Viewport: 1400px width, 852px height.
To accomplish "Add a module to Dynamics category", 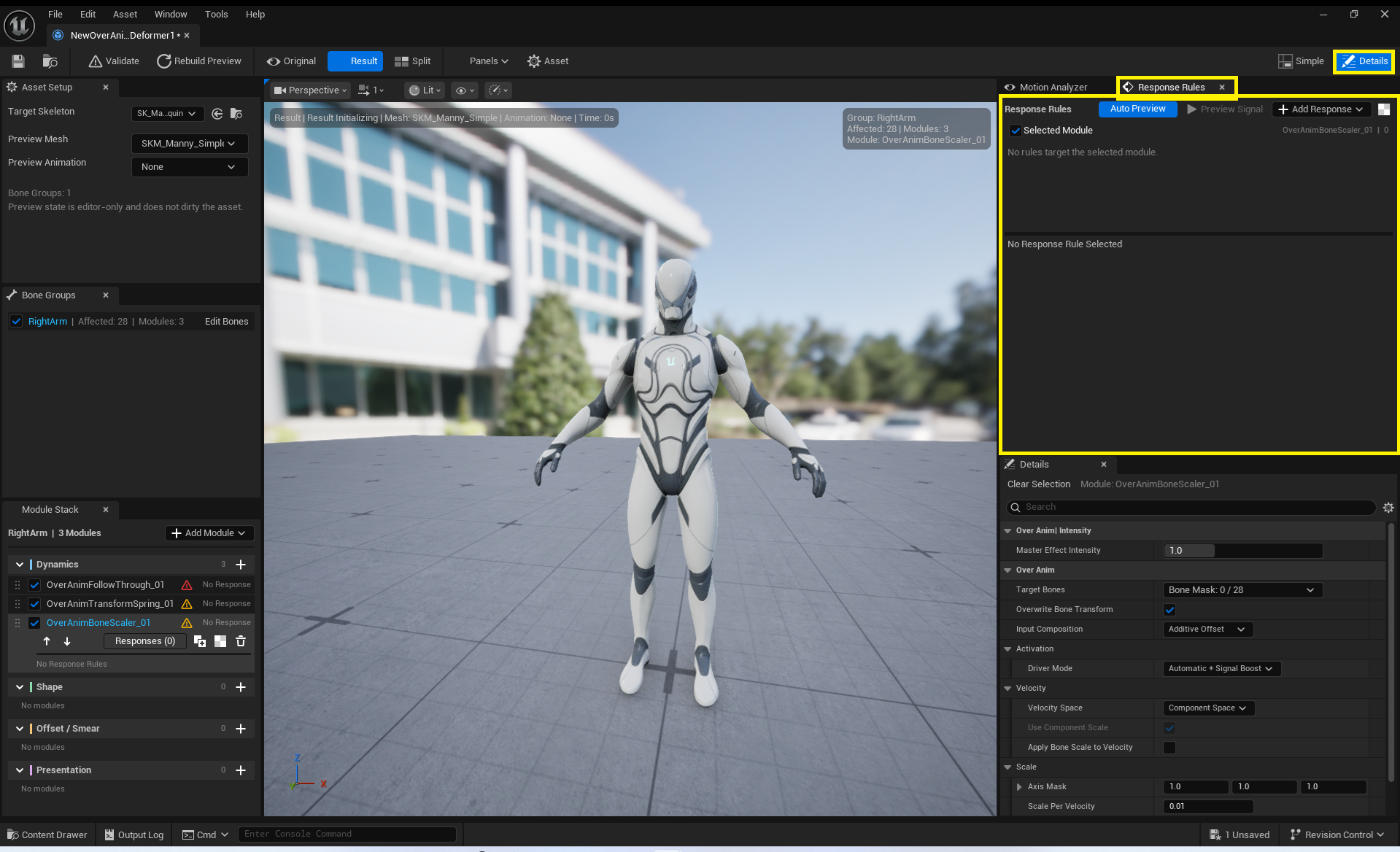I will (x=241, y=565).
